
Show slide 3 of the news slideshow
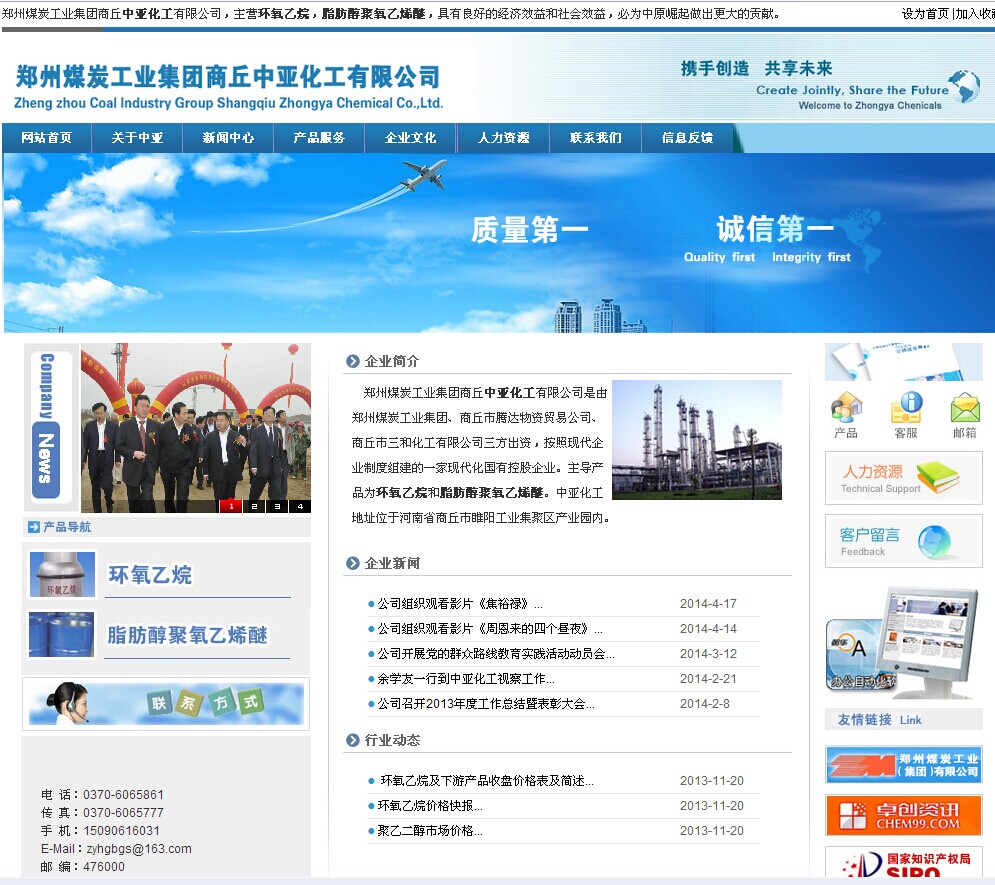click(277, 506)
